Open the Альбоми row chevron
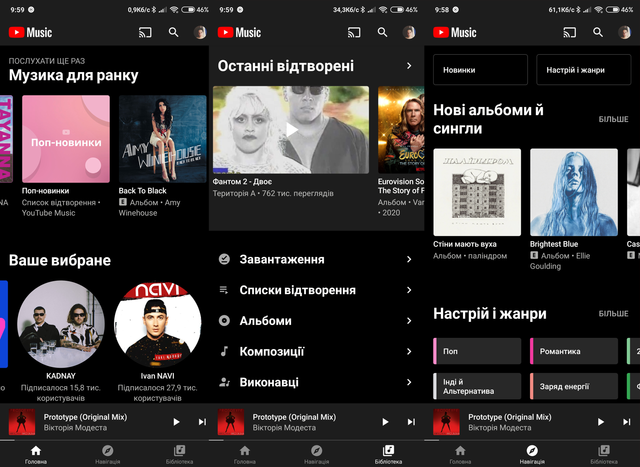This screenshot has width=640, height=467. point(409,321)
